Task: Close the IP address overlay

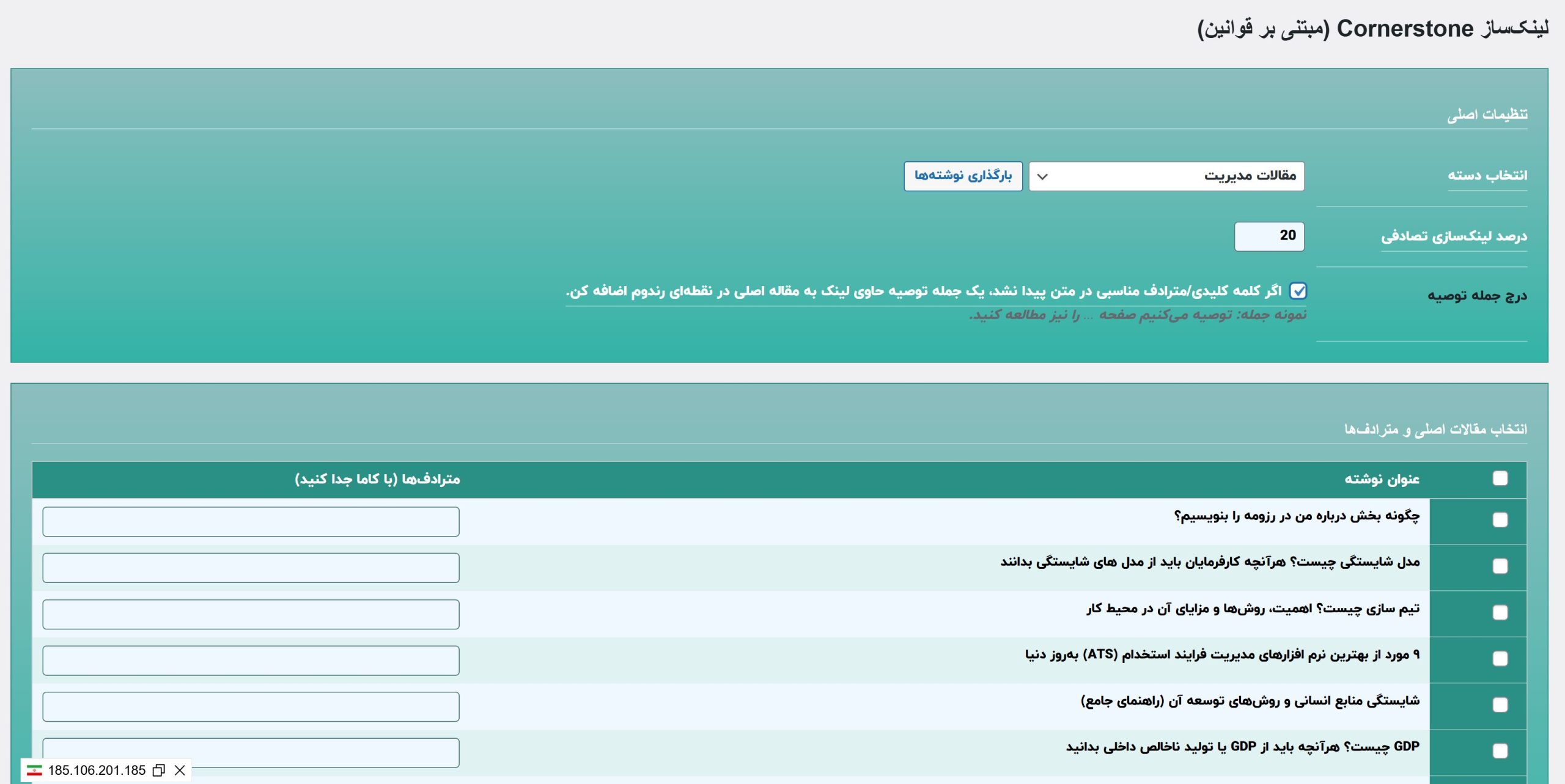Action: click(180, 770)
